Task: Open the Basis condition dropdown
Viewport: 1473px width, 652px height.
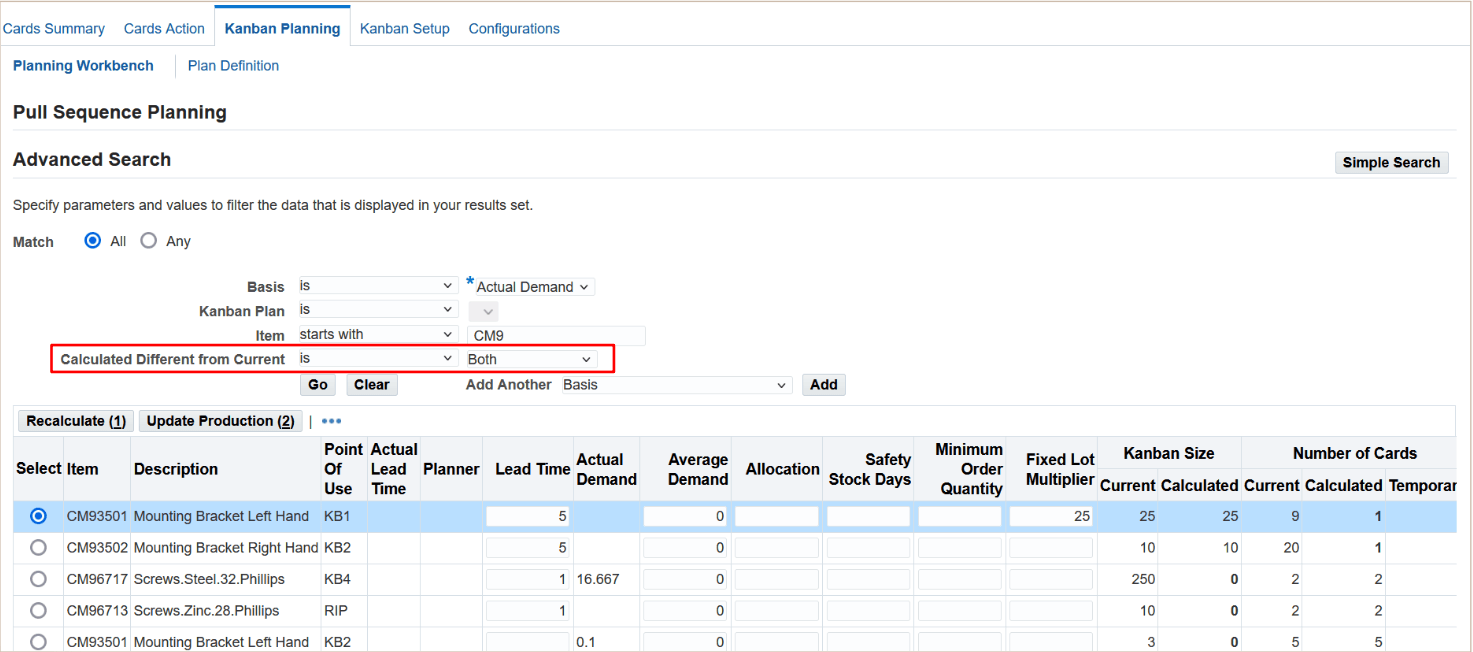Action: pyautogui.click(x=377, y=286)
